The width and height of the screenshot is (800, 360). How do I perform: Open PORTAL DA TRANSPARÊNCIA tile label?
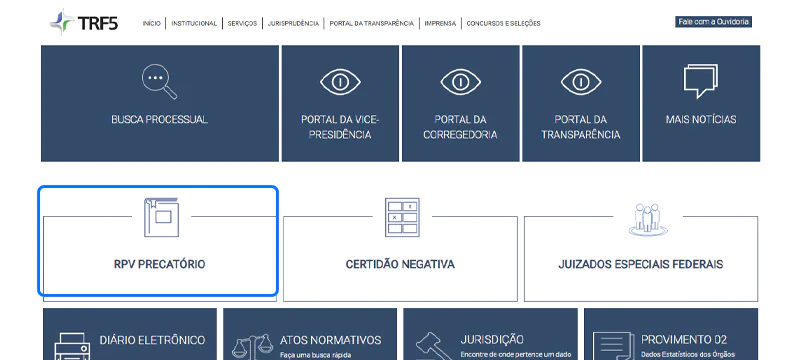[x=581, y=127]
